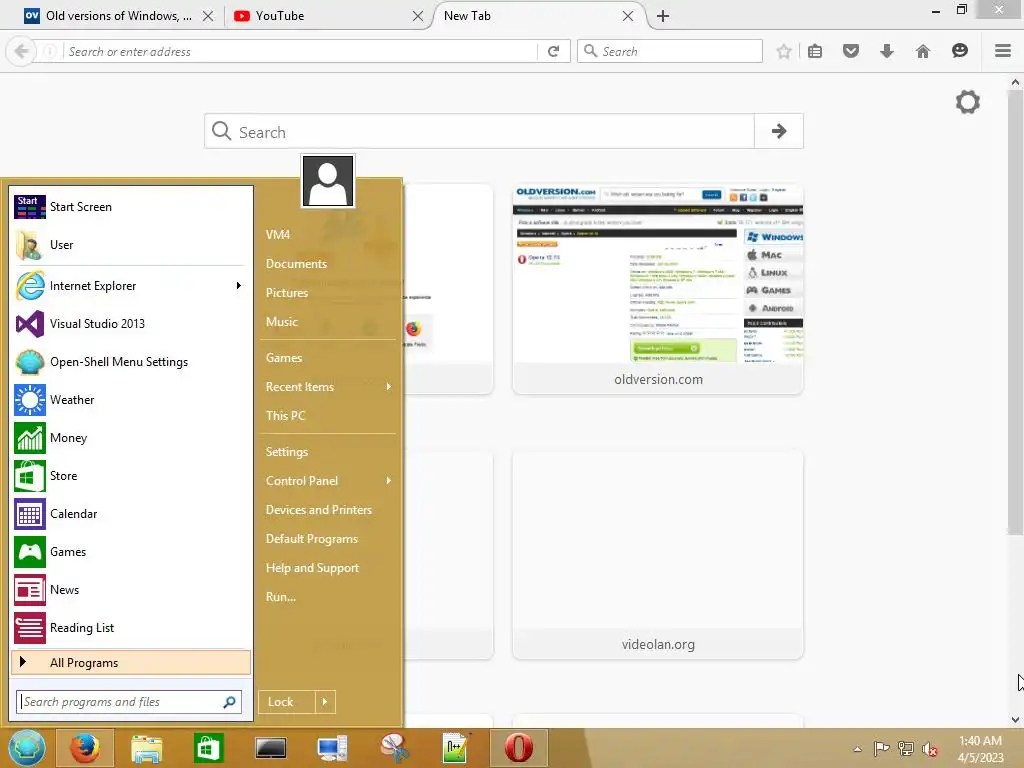
Task: Click the toolbar Search field
Action: point(669,51)
